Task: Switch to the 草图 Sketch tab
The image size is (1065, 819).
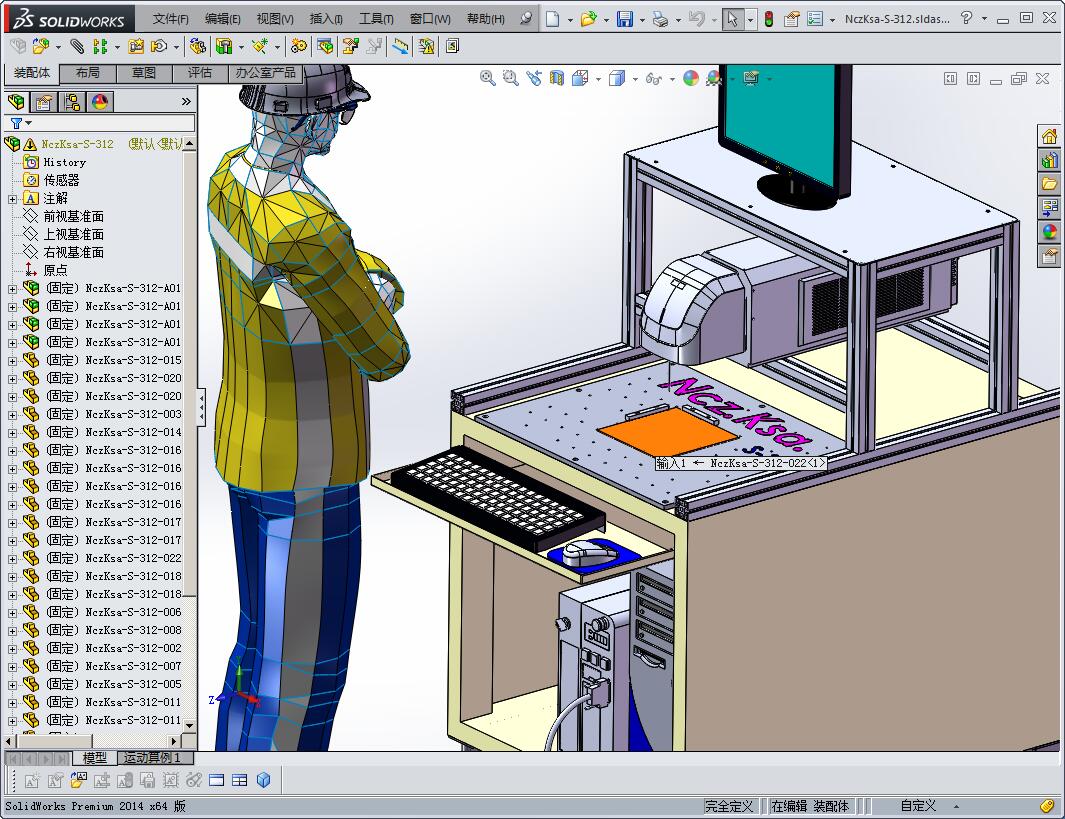Action: [143, 73]
